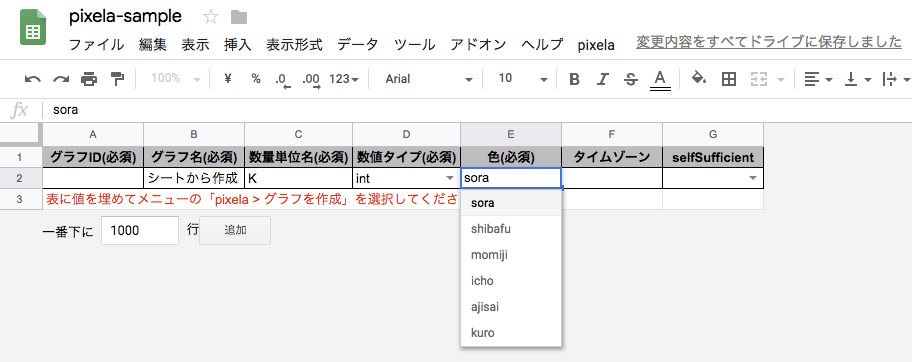The height and width of the screenshot is (362, 912).
Task: Click the select-all corner box
Action: (x=21, y=135)
